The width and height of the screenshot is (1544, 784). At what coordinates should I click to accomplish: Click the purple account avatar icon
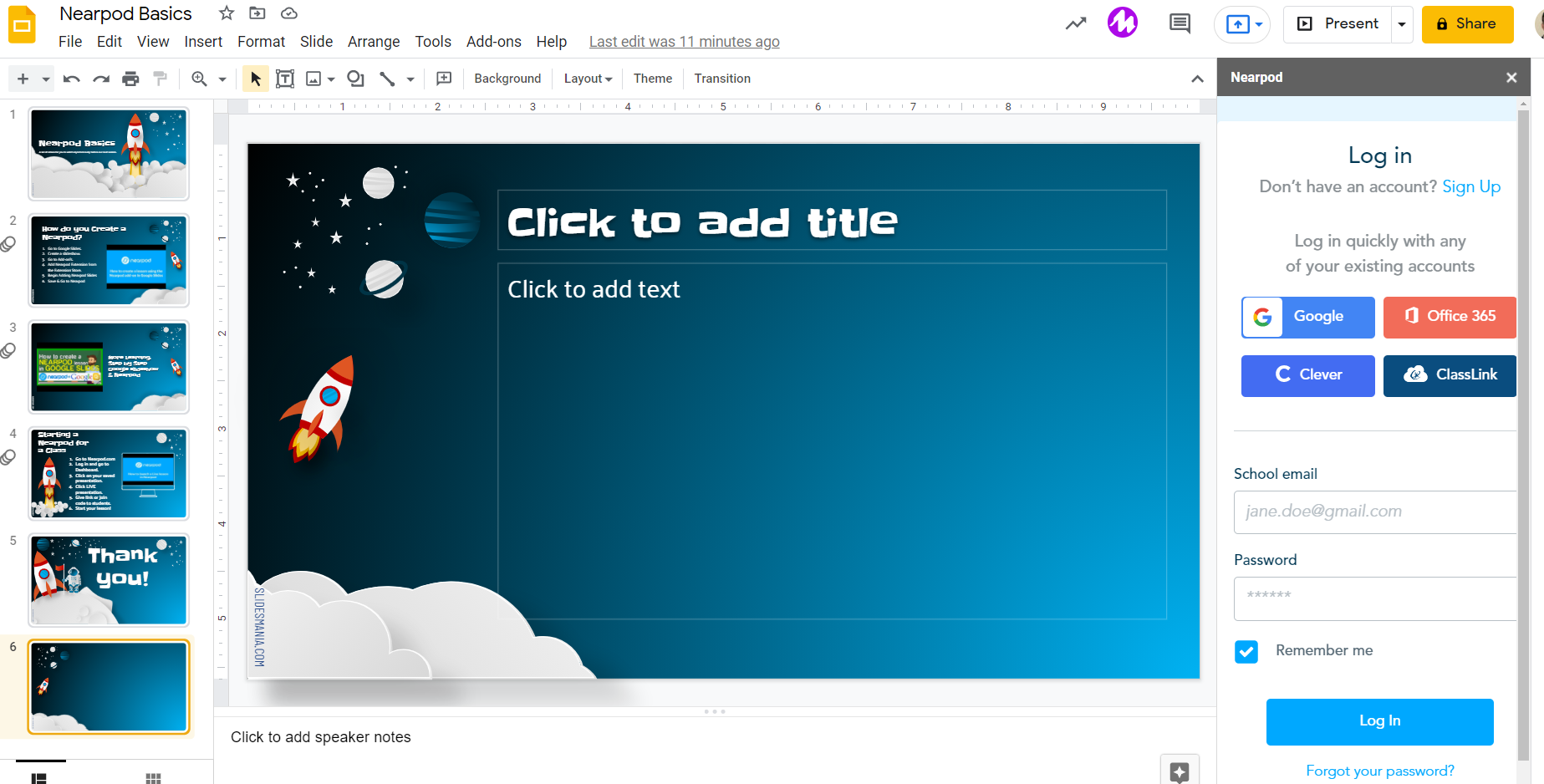1123,23
